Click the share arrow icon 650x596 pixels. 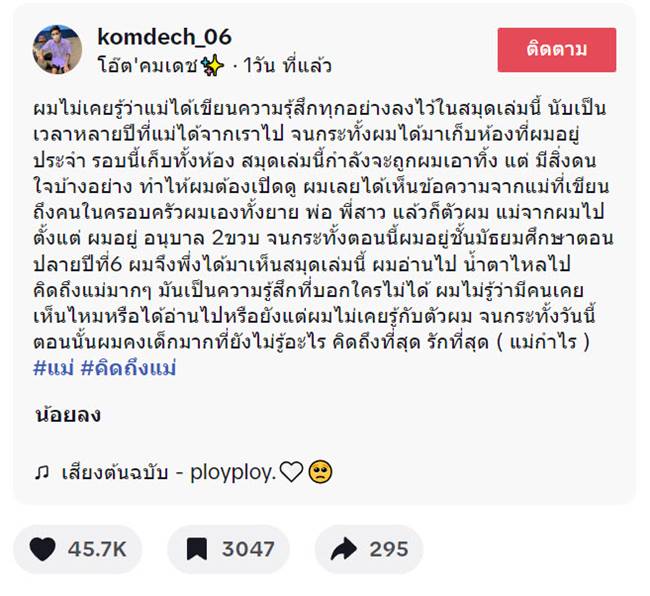click(x=343, y=549)
